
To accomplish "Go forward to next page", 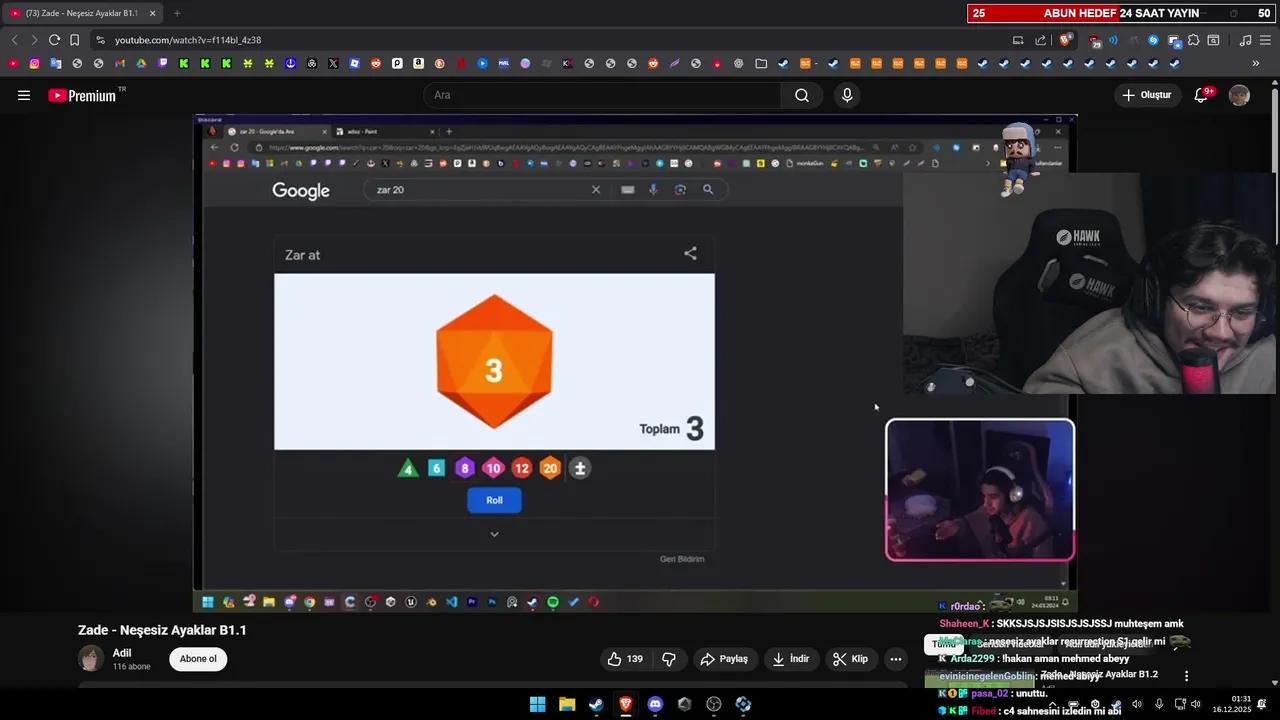I will pyautogui.click(x=34, y=40).
